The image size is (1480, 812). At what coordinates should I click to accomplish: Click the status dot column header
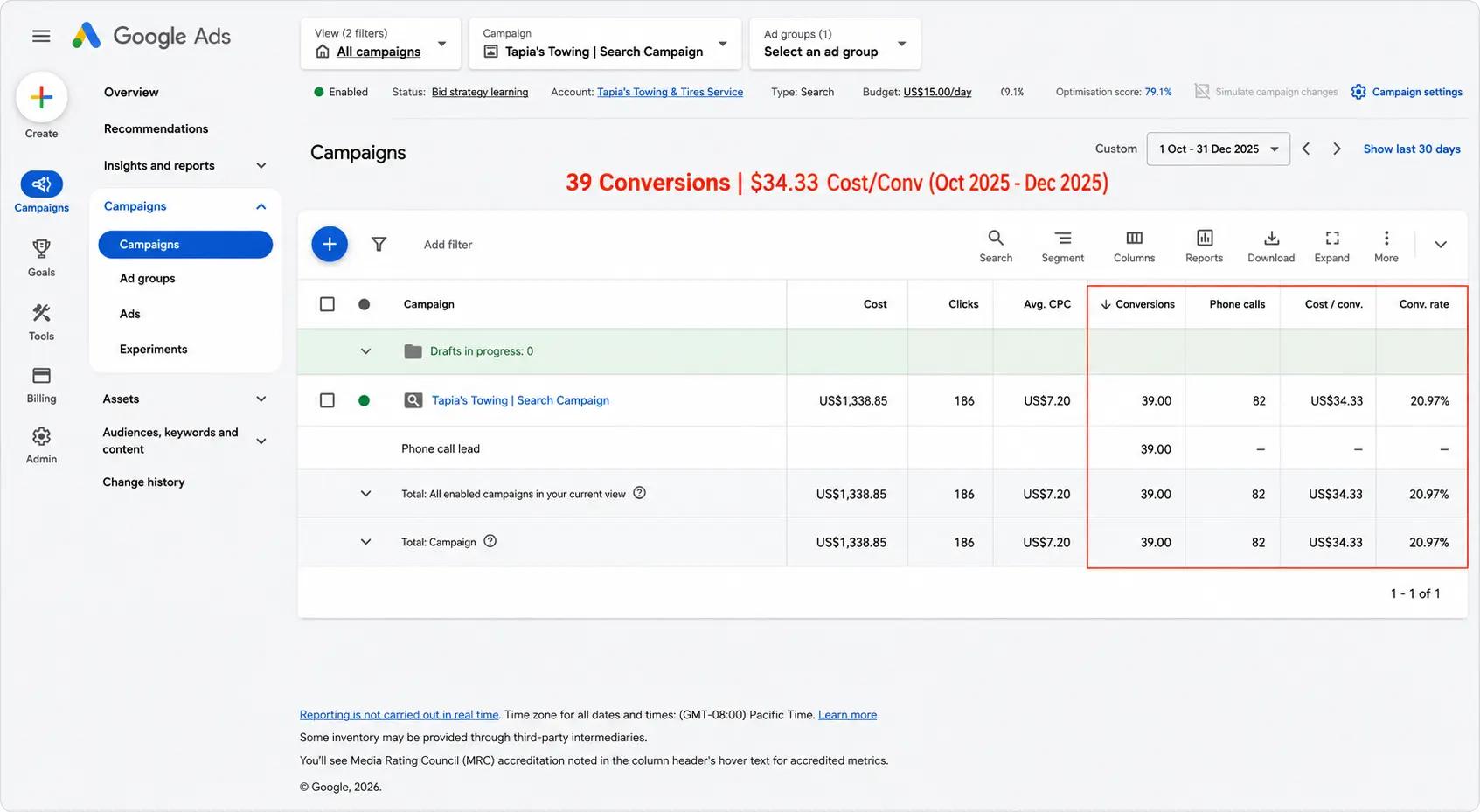click(365, 304)
